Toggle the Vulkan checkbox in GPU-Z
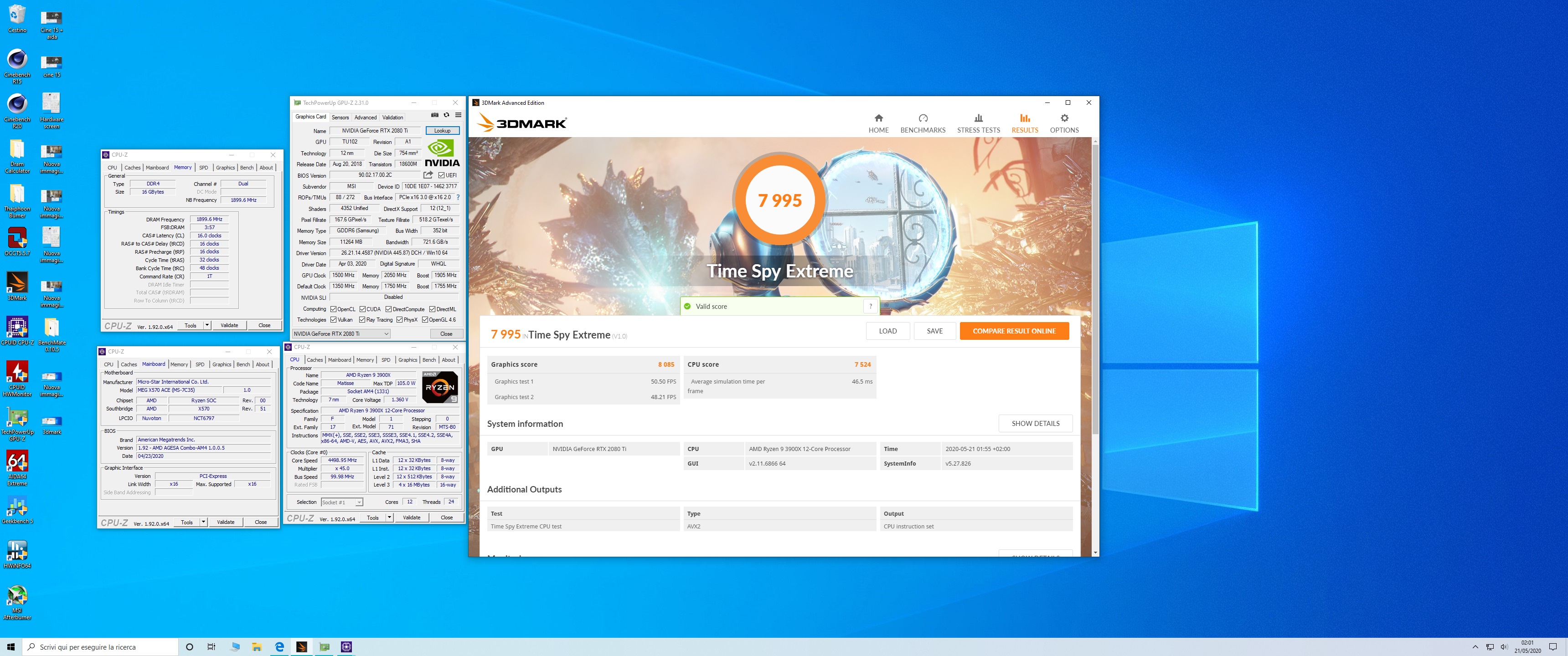This screenshot has height=656, width=1568. [333, 319]
